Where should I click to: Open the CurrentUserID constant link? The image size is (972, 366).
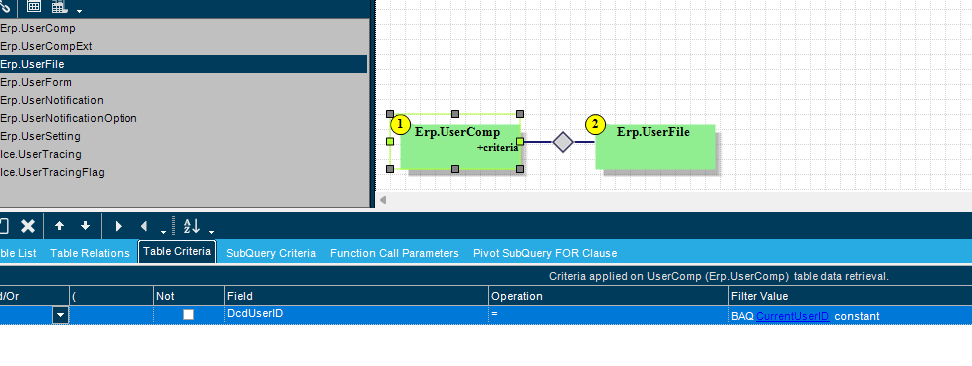click(x=792, y=316)
